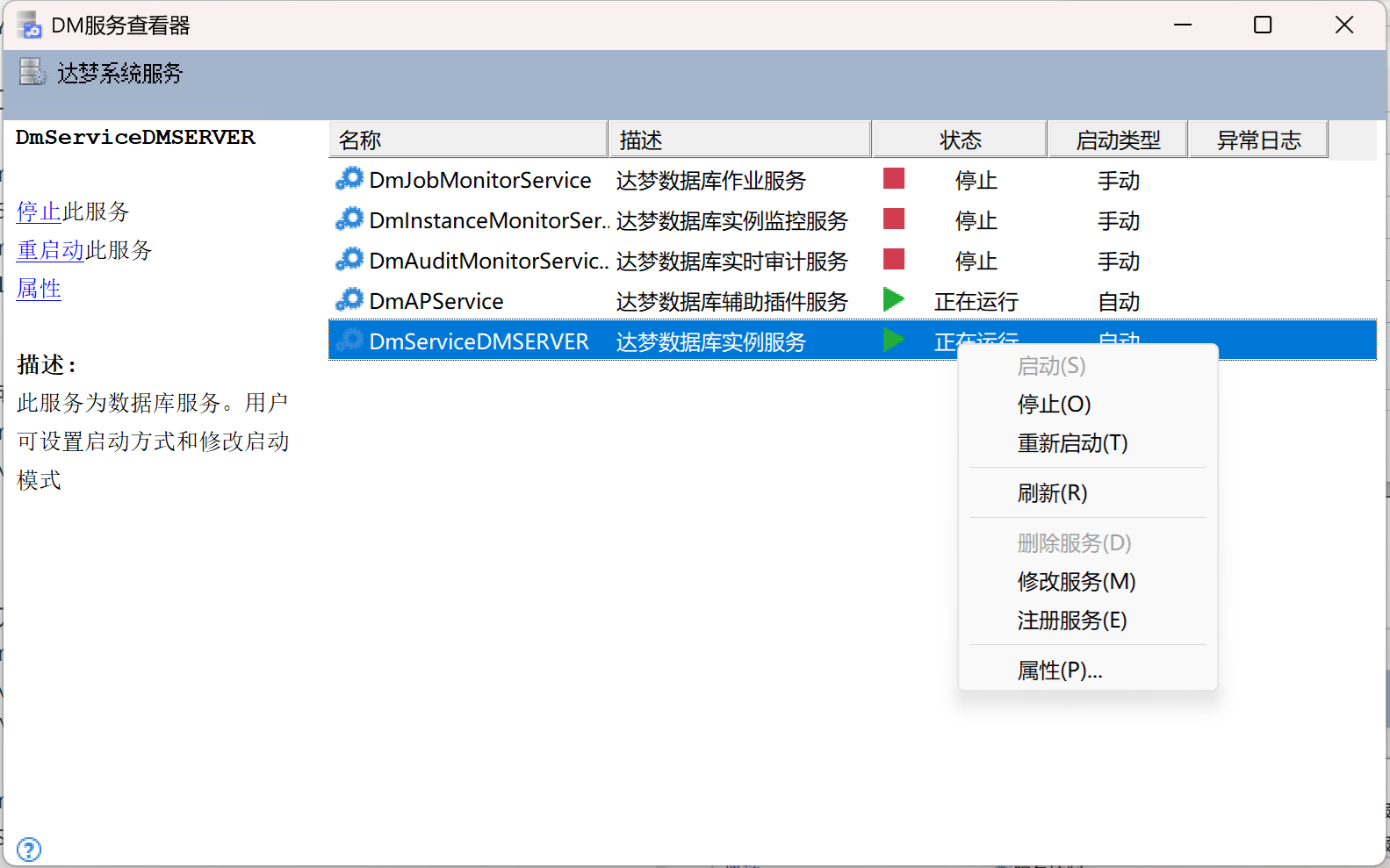Click the DM服务查看器 title bar app icon
The height and width of the screenshot is (868, 1390).
pyautogui.click(x=30, y=25)
